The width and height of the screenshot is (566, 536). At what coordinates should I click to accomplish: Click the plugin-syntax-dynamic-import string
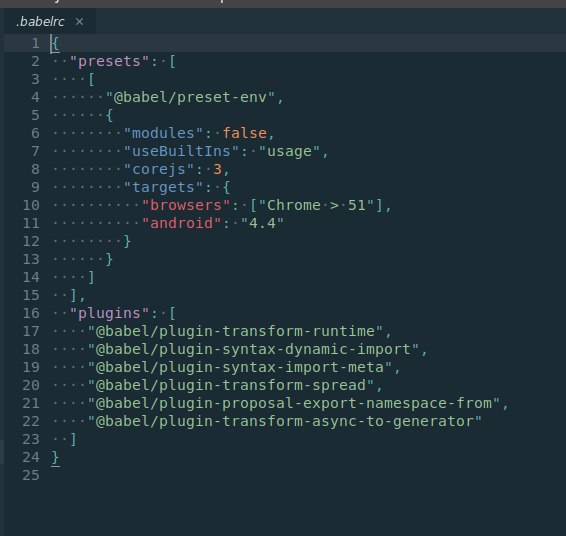click(x=253, y=349)
